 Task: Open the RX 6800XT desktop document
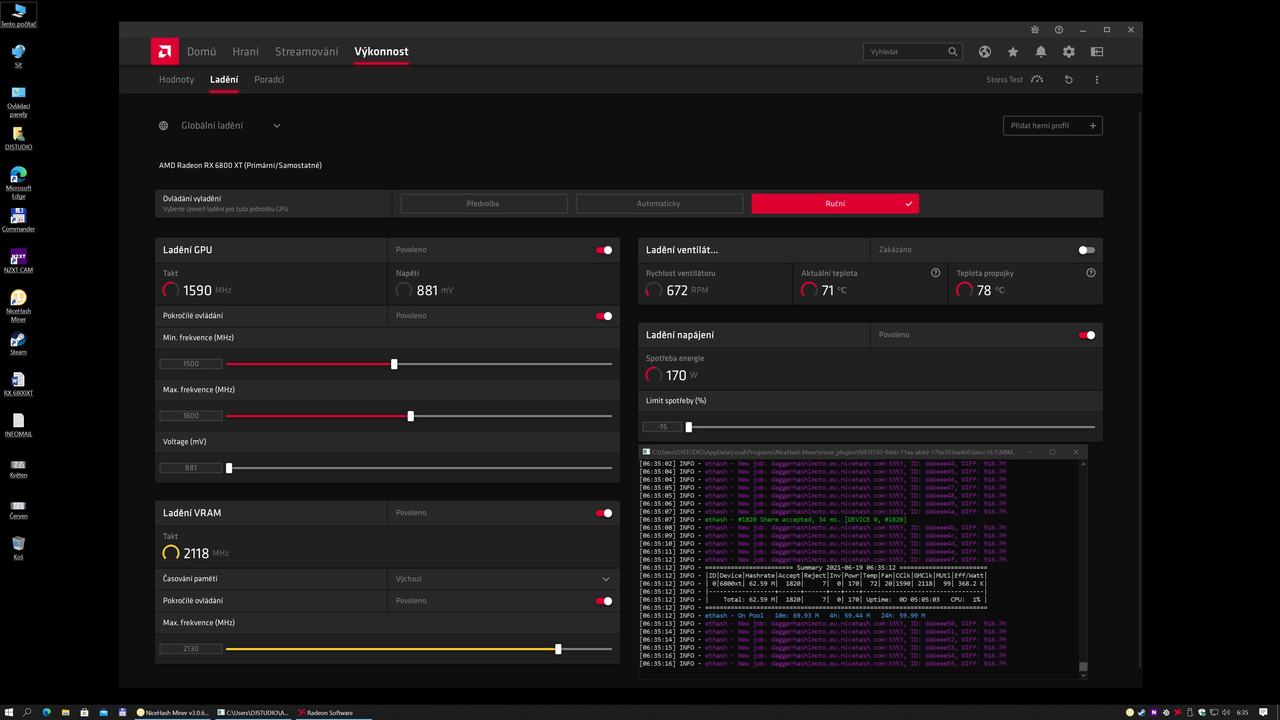pos(18,384)
